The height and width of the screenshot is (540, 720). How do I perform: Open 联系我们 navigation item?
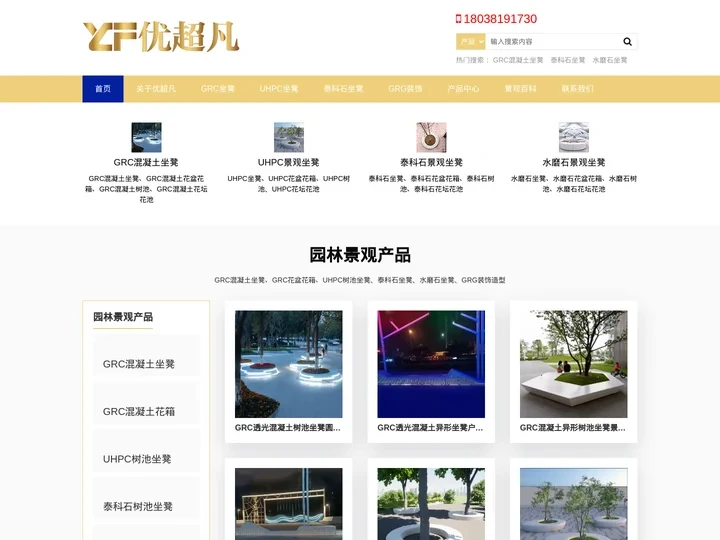(577, 89)
